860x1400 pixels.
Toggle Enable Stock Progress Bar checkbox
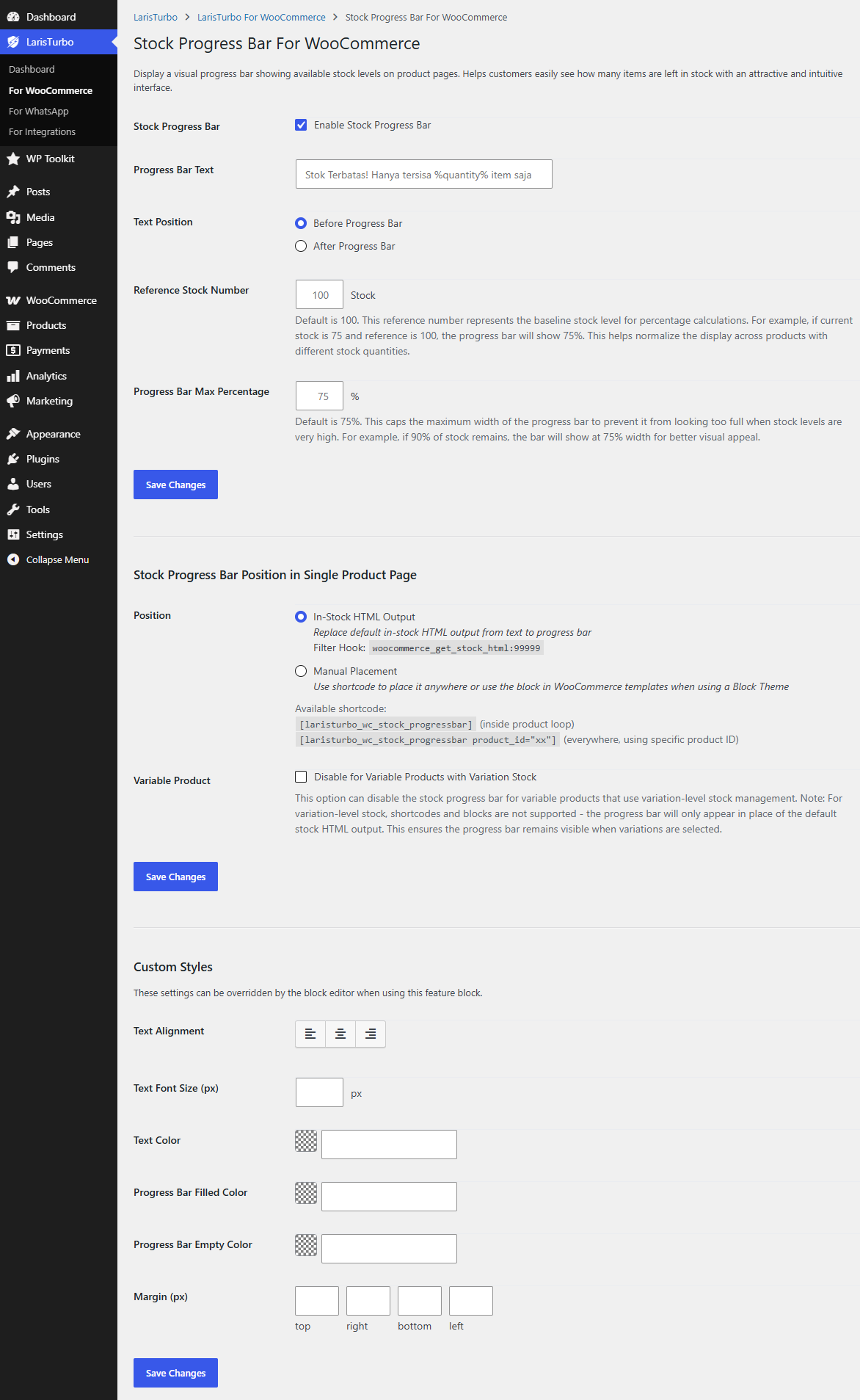301,125
